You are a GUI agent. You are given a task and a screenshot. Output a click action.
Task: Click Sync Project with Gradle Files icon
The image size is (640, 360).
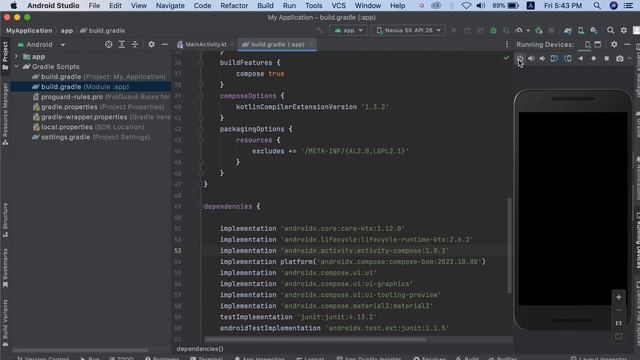click(x=567, y=31)
